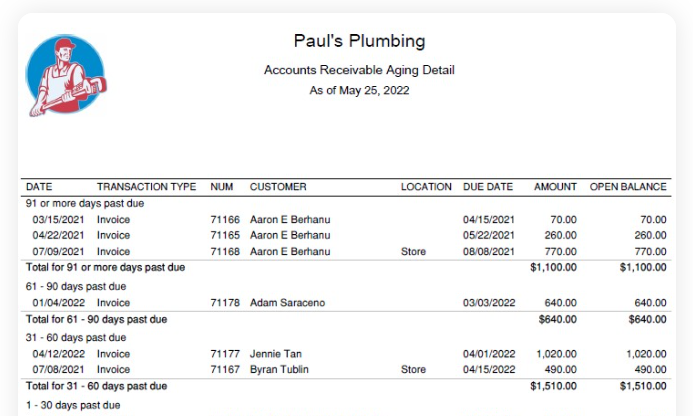Click amount 770.00 in the AMOUNT column
Viewport: 693px width, 416px height.
click(x=560, y=252)
